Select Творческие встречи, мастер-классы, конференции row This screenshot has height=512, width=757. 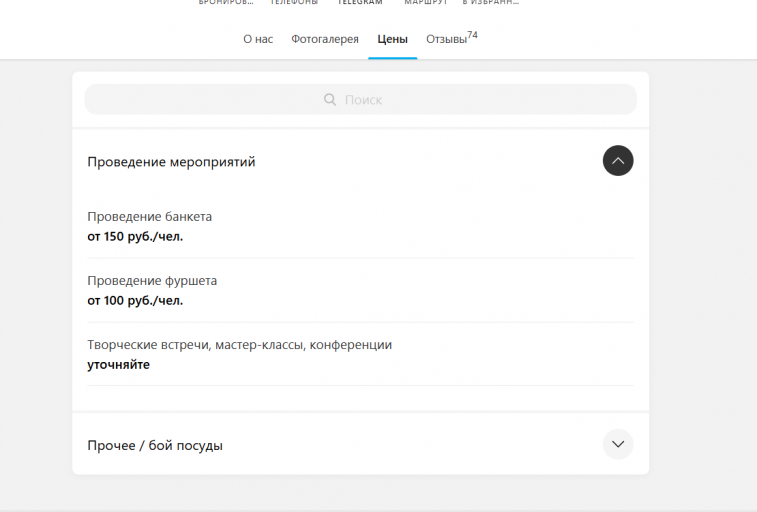point(360,354)
